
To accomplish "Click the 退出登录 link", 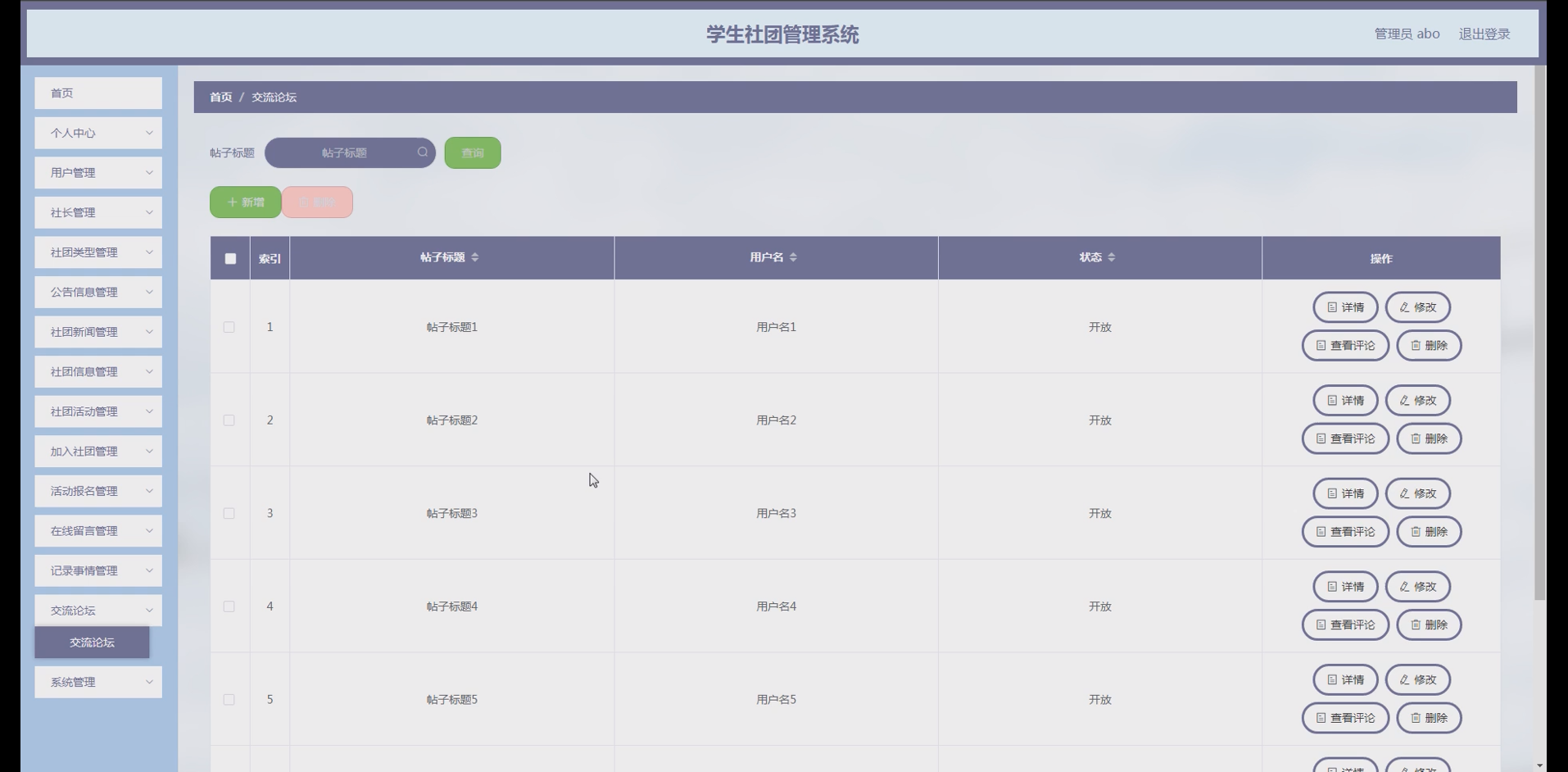I will 1484,34.
